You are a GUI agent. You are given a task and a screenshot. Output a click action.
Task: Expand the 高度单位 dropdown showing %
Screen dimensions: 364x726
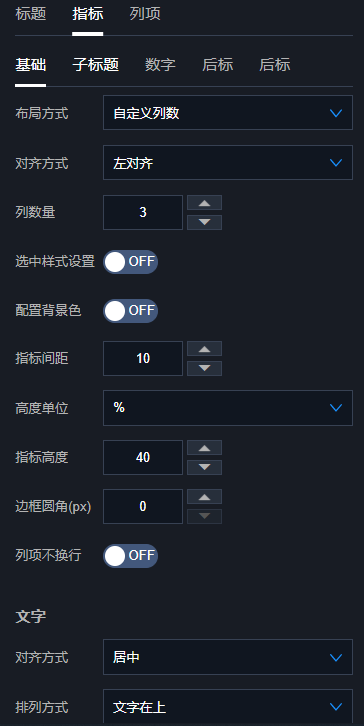[x=228, y=408]
